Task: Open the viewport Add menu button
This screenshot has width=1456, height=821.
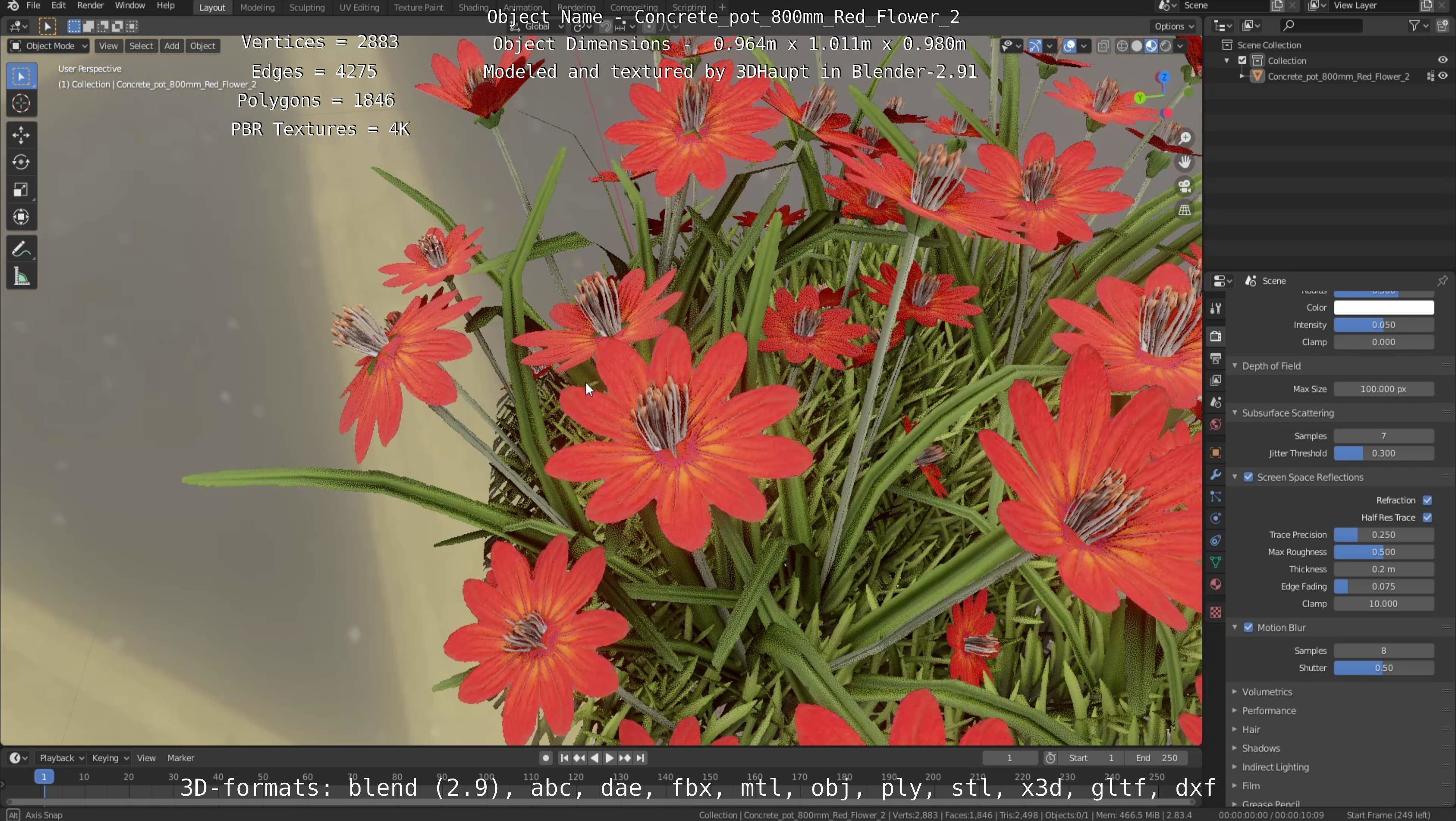Action: click(x=171, y=46)
